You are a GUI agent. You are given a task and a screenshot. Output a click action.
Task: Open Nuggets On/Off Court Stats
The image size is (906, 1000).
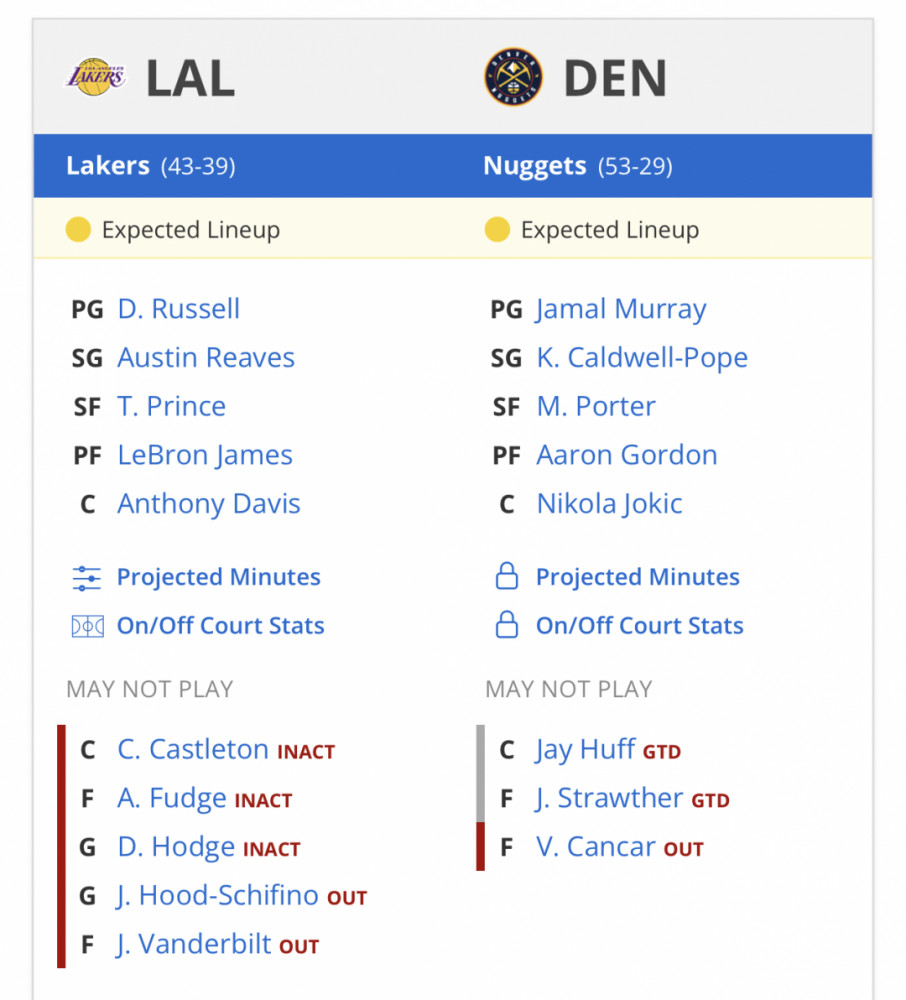[x=639, y=626]
